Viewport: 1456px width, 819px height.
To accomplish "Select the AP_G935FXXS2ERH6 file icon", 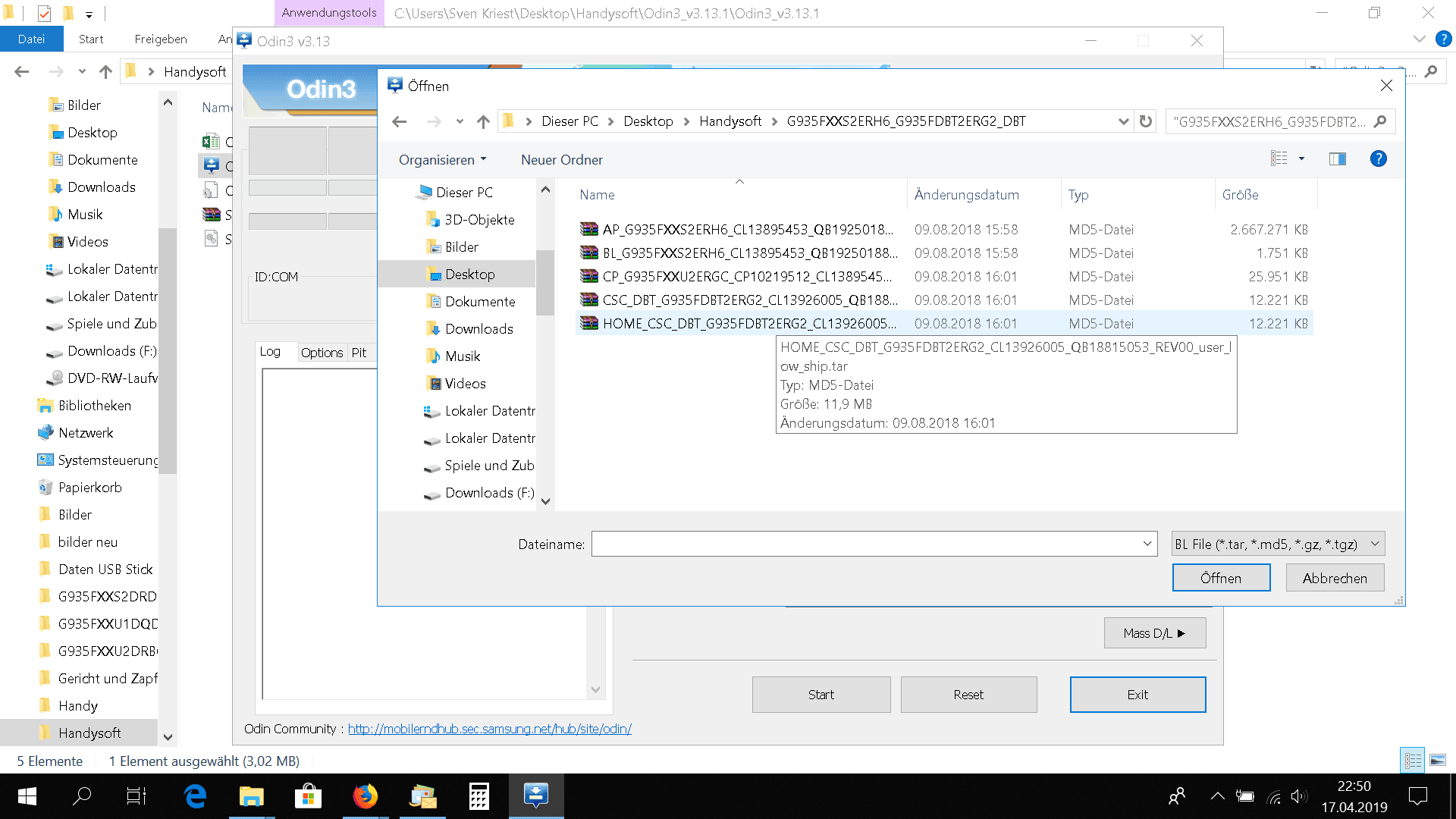I will point(589,229).
